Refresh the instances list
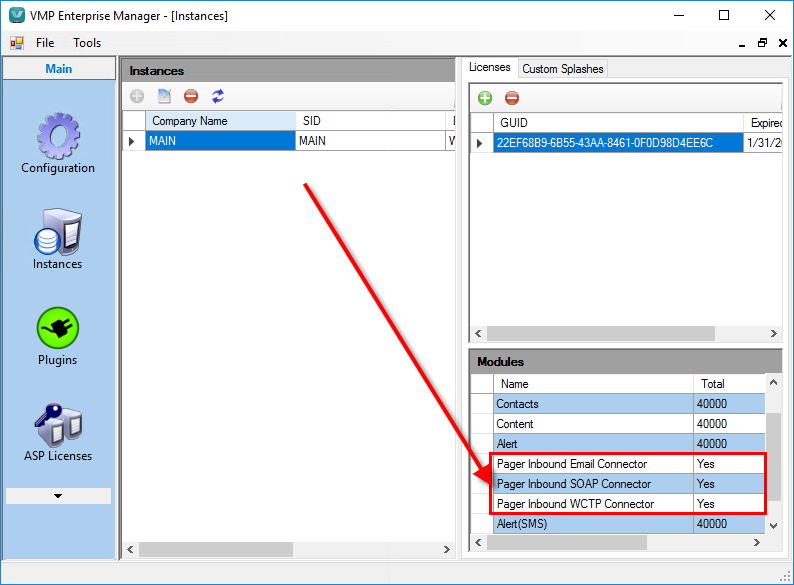Image resolution: width=794 pixels, height=585 pixels. [218, 97]
